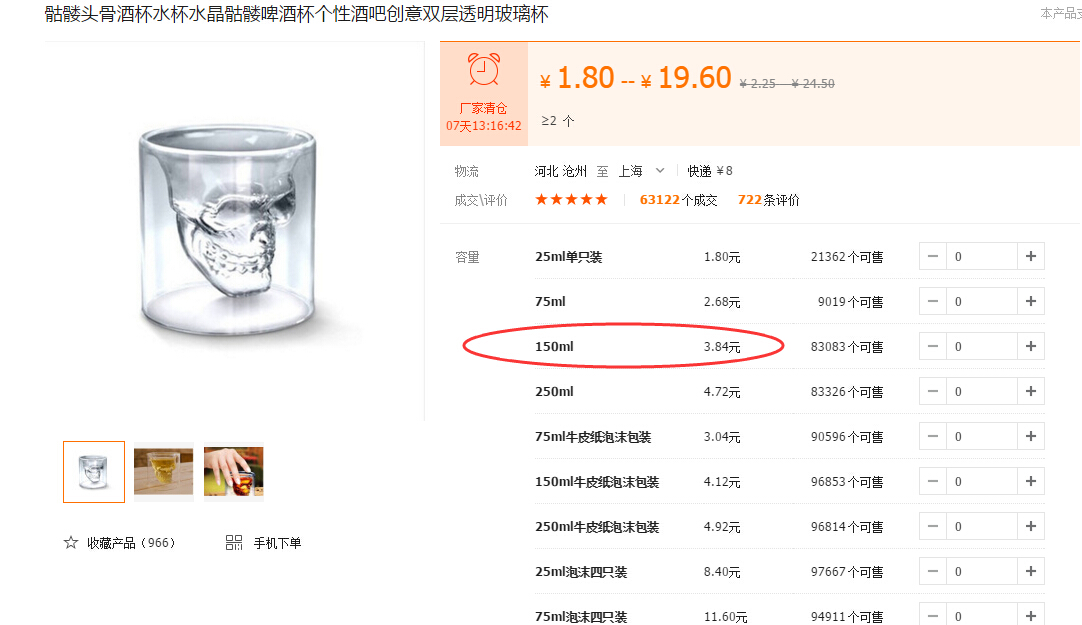The width and height of the screenshot is (1082, 625).
Task: Select the first skull glass thumbnail
Action: click(94, 472)
